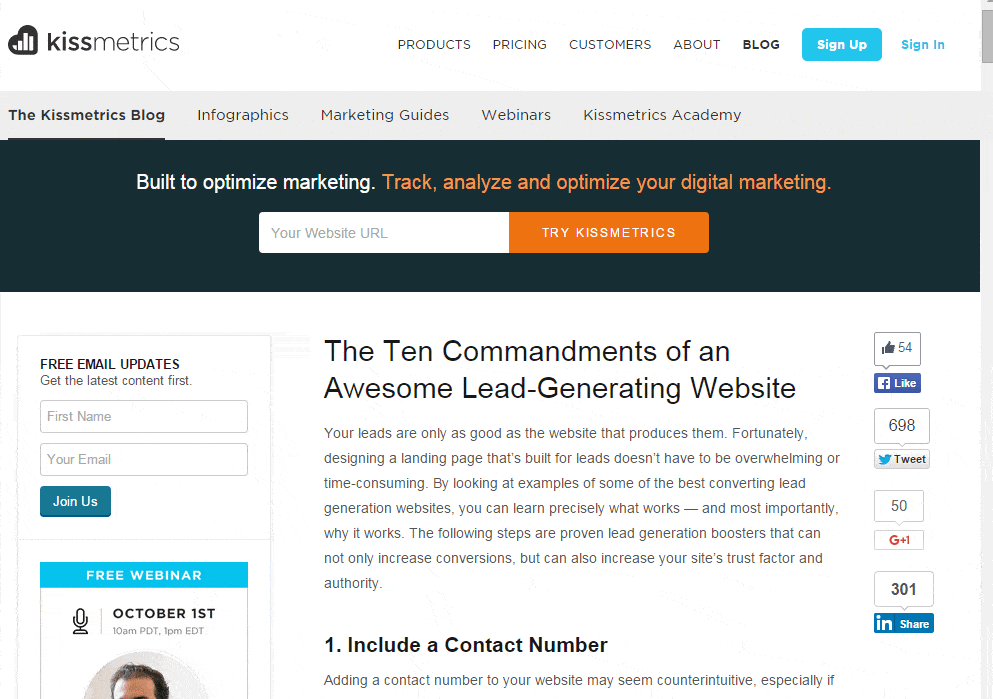Select the Webinars tab
The height and width of the screenshot is (699, 993).
516,115
